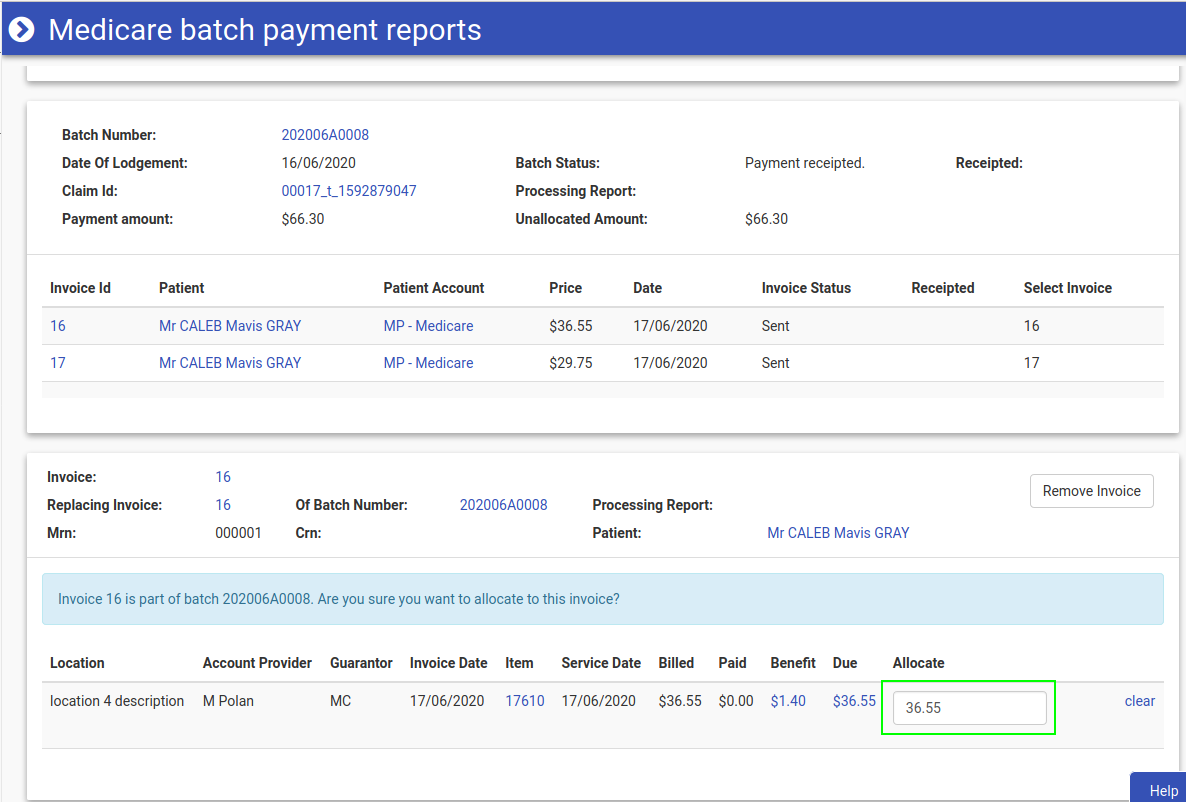Open patient Mr CALEB Mavis GRAY for invoice 16
The height and width of the screenshot is (802, 1186).
pyautogui.click(x=230, y=326)
